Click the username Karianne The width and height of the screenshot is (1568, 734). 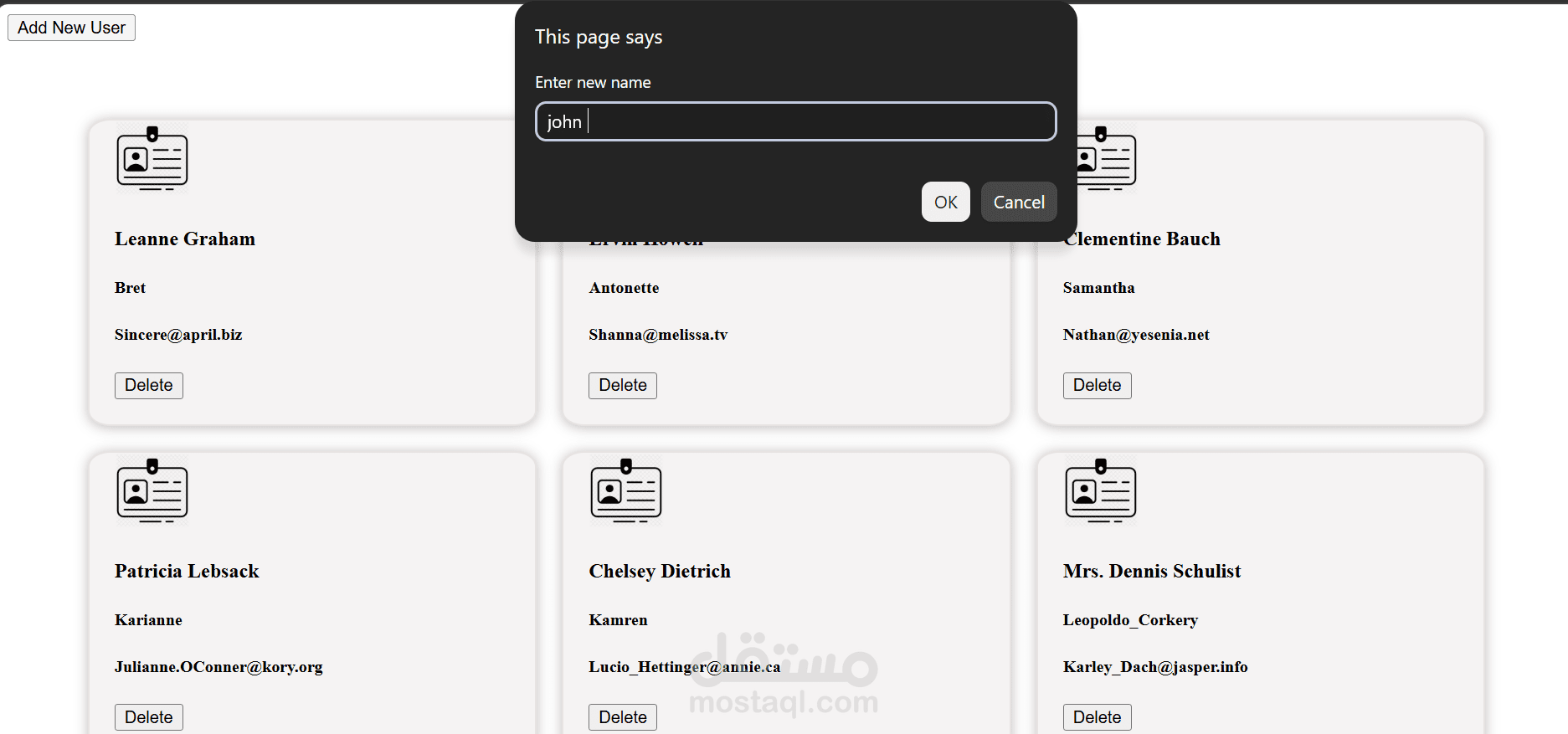148,620
